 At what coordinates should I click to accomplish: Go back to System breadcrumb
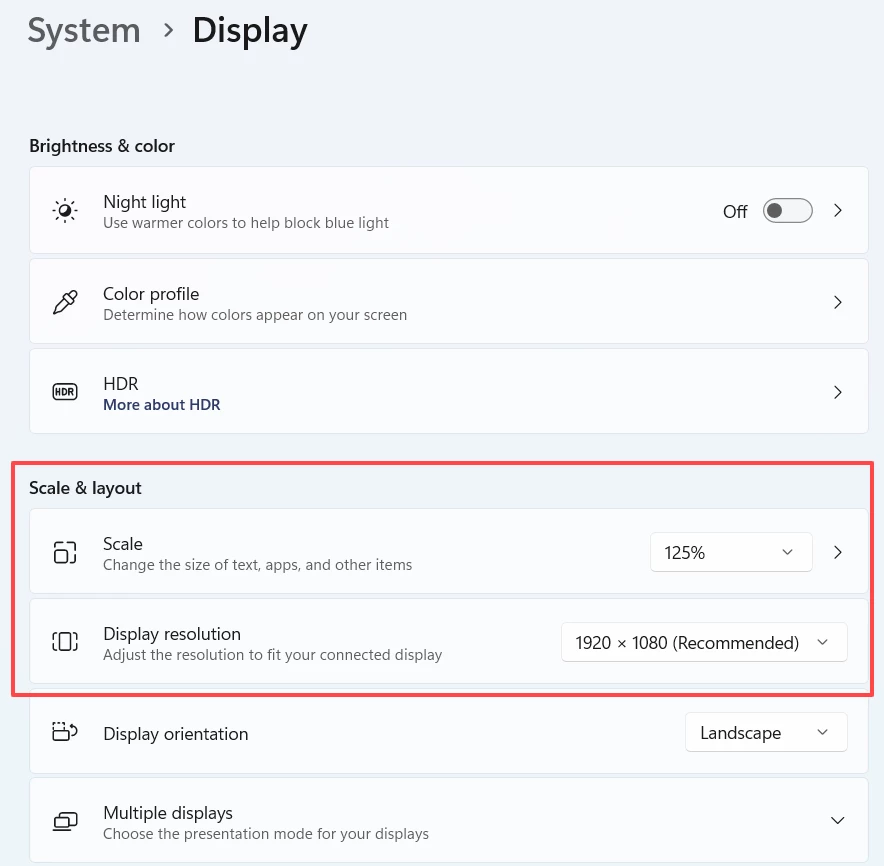pyautogui.click(x=84, y=30)
